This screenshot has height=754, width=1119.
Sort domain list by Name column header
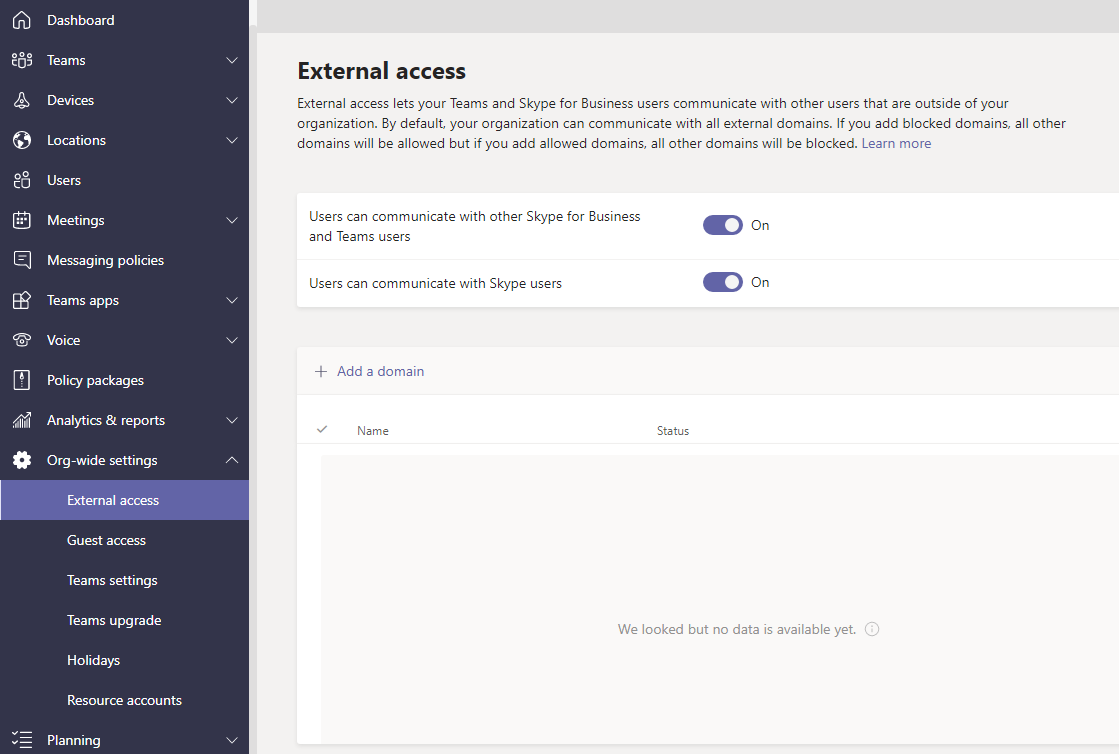coord(373,431)
